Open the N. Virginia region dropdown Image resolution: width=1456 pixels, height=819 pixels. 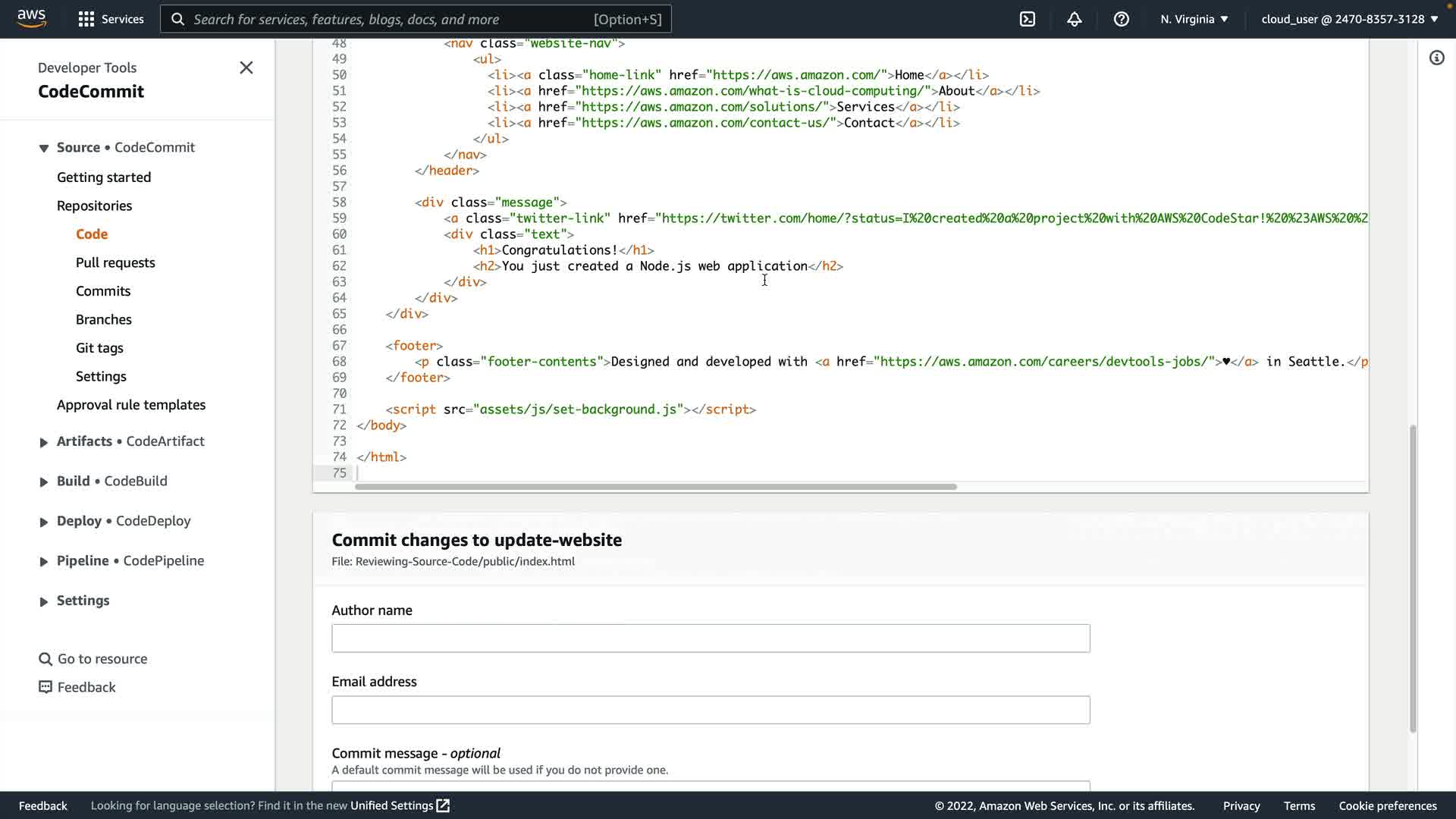(x=1194, y=19)
